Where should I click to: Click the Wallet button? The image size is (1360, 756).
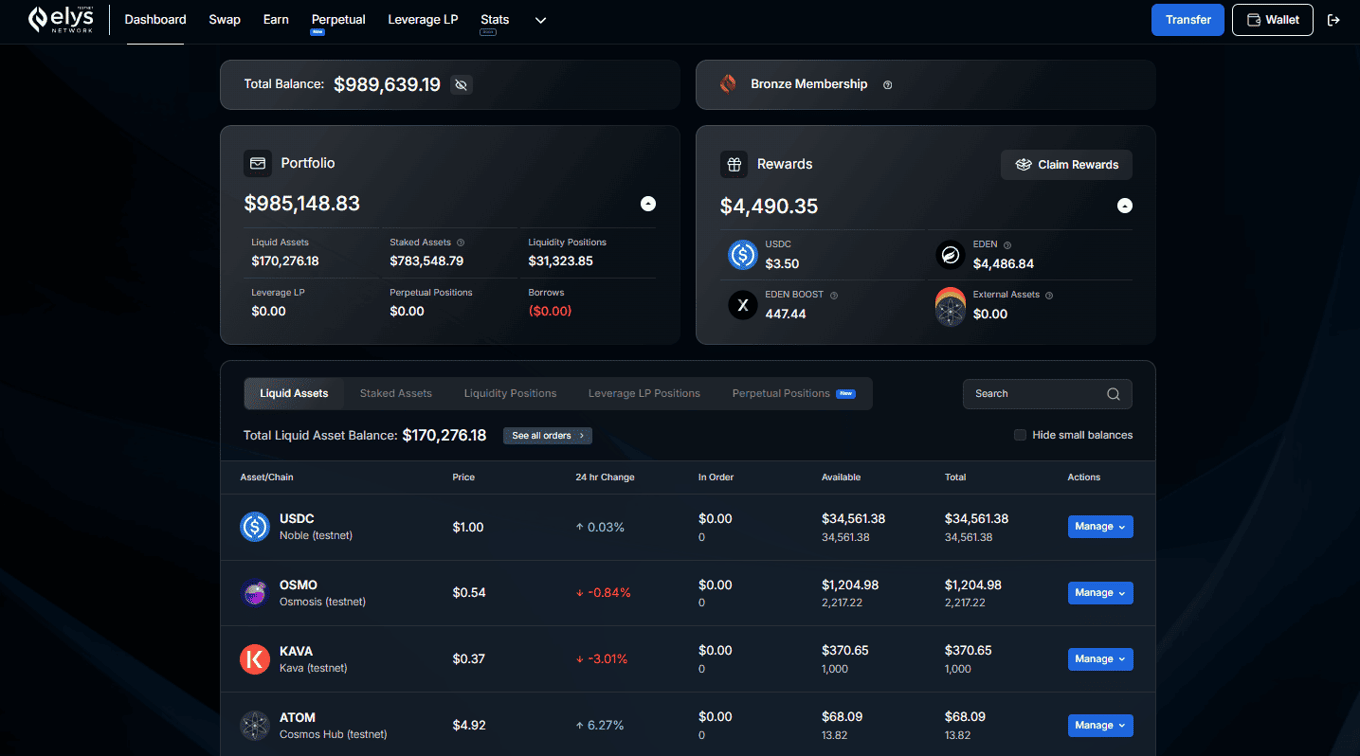point(1272,20)
